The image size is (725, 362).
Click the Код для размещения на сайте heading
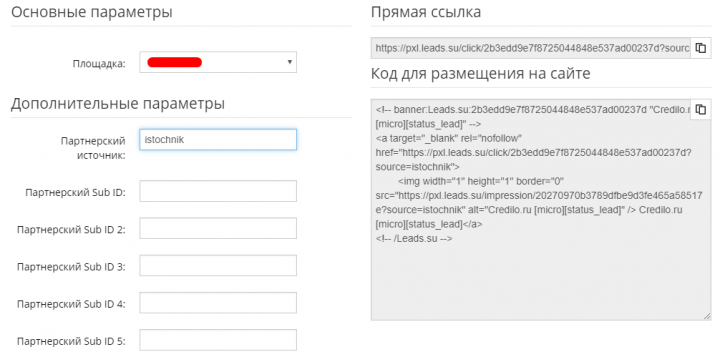[480, 74]
